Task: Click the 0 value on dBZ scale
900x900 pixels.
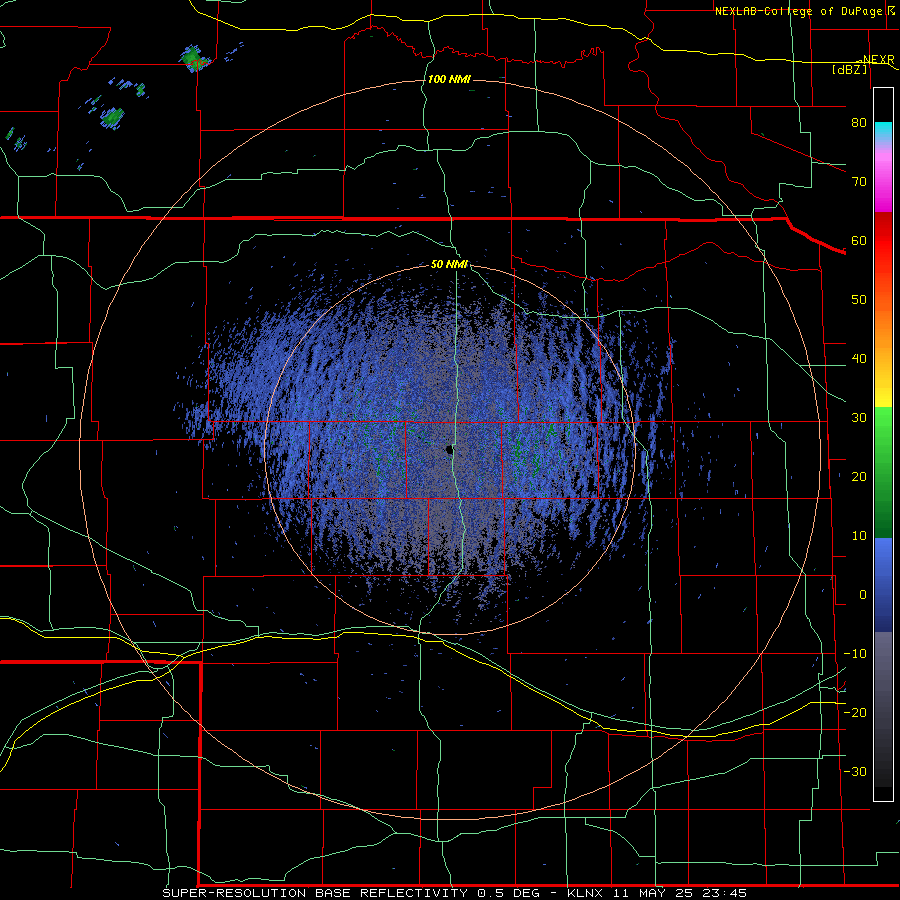Action: 863,595
